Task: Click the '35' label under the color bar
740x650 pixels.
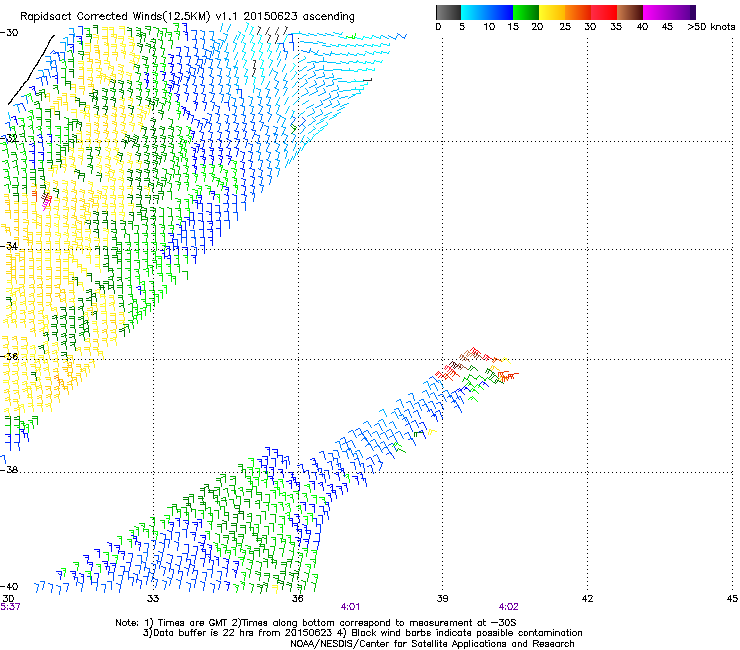Action: point(616,27)
